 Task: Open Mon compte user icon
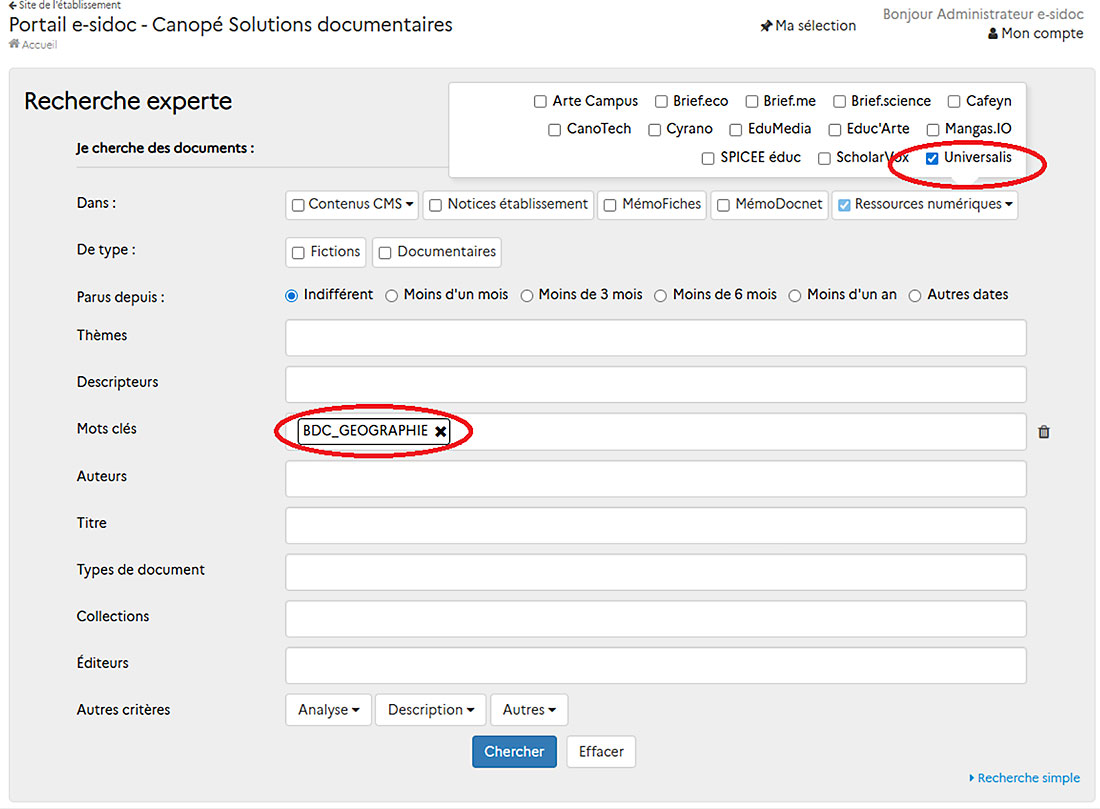pos(993,34)
